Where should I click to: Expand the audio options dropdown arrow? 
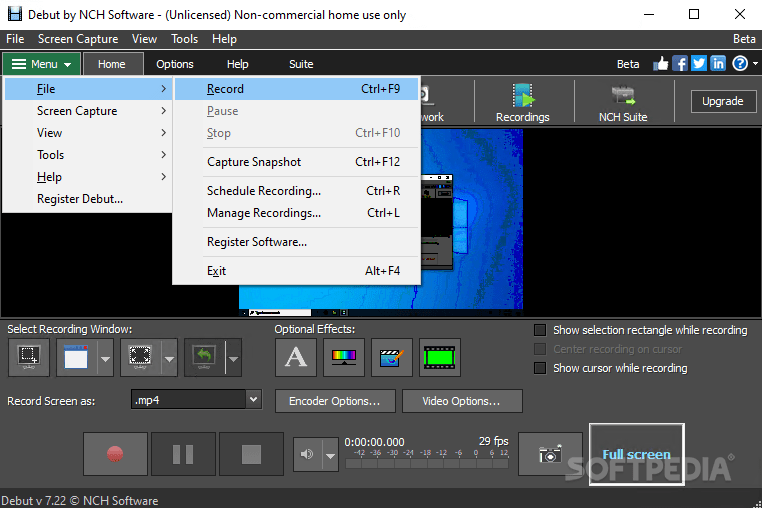click(330, 455)
